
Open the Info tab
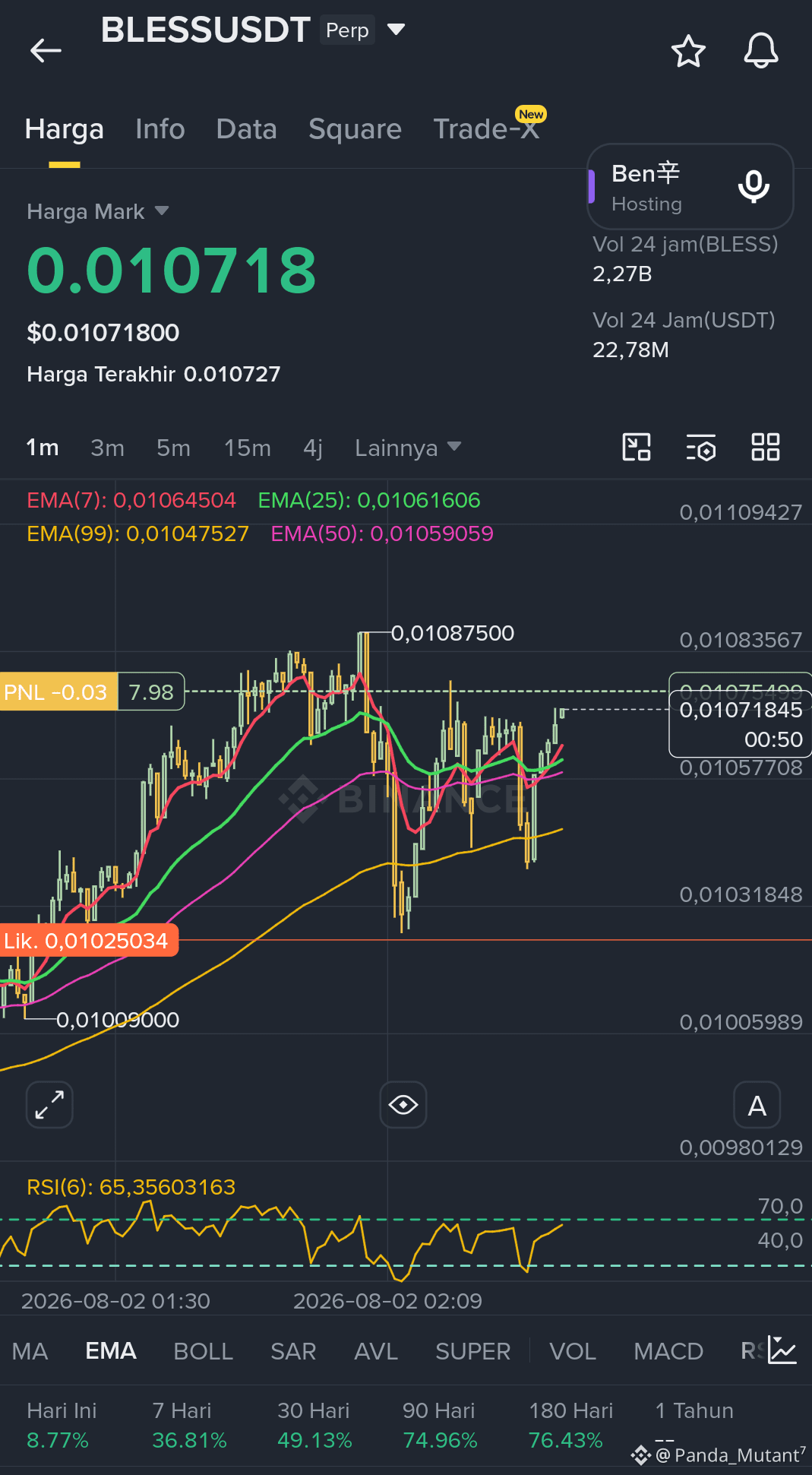click(x=160, y=129)
